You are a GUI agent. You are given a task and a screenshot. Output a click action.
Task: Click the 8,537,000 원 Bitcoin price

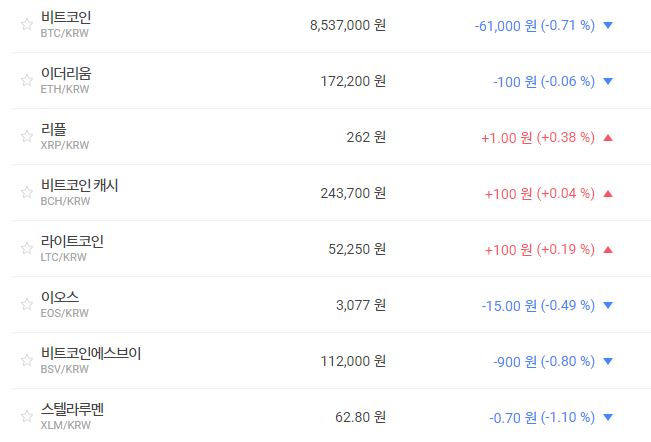click(348, 25)
